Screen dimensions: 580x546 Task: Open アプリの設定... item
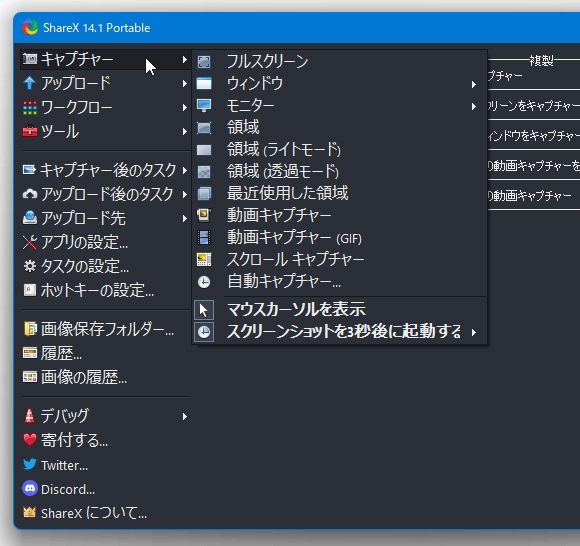click(x=106, y=242)
